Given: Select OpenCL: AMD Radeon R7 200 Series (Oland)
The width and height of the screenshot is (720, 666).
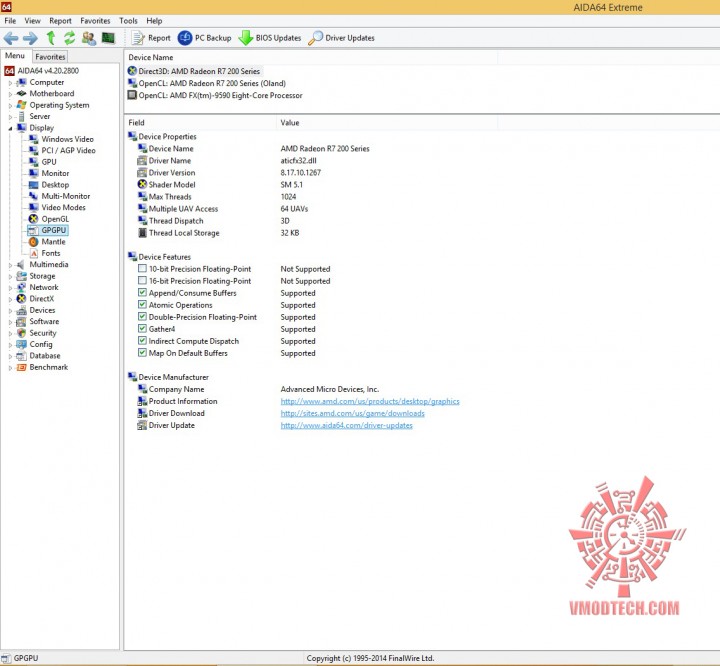Looking at the screenshot, I should (212, 83).
